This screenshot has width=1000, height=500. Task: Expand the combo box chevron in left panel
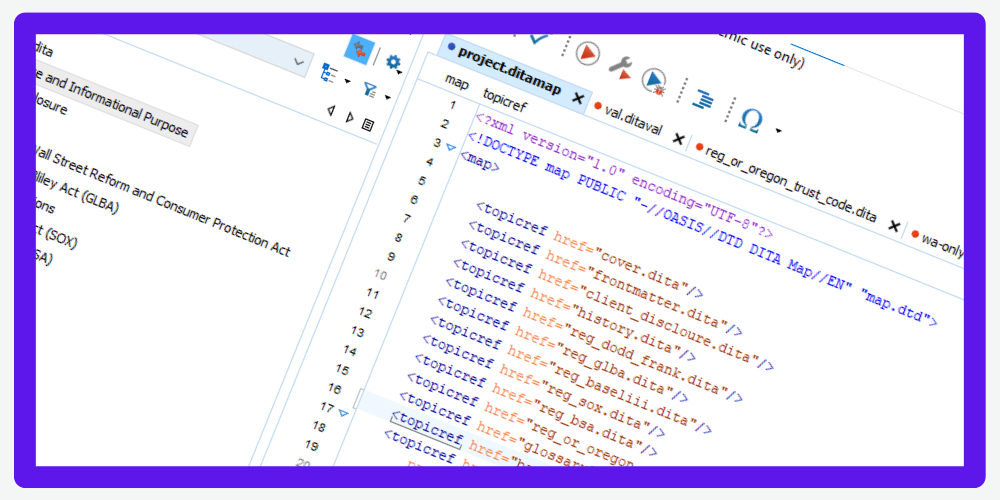pyautogui.click(x=298, y=62)
